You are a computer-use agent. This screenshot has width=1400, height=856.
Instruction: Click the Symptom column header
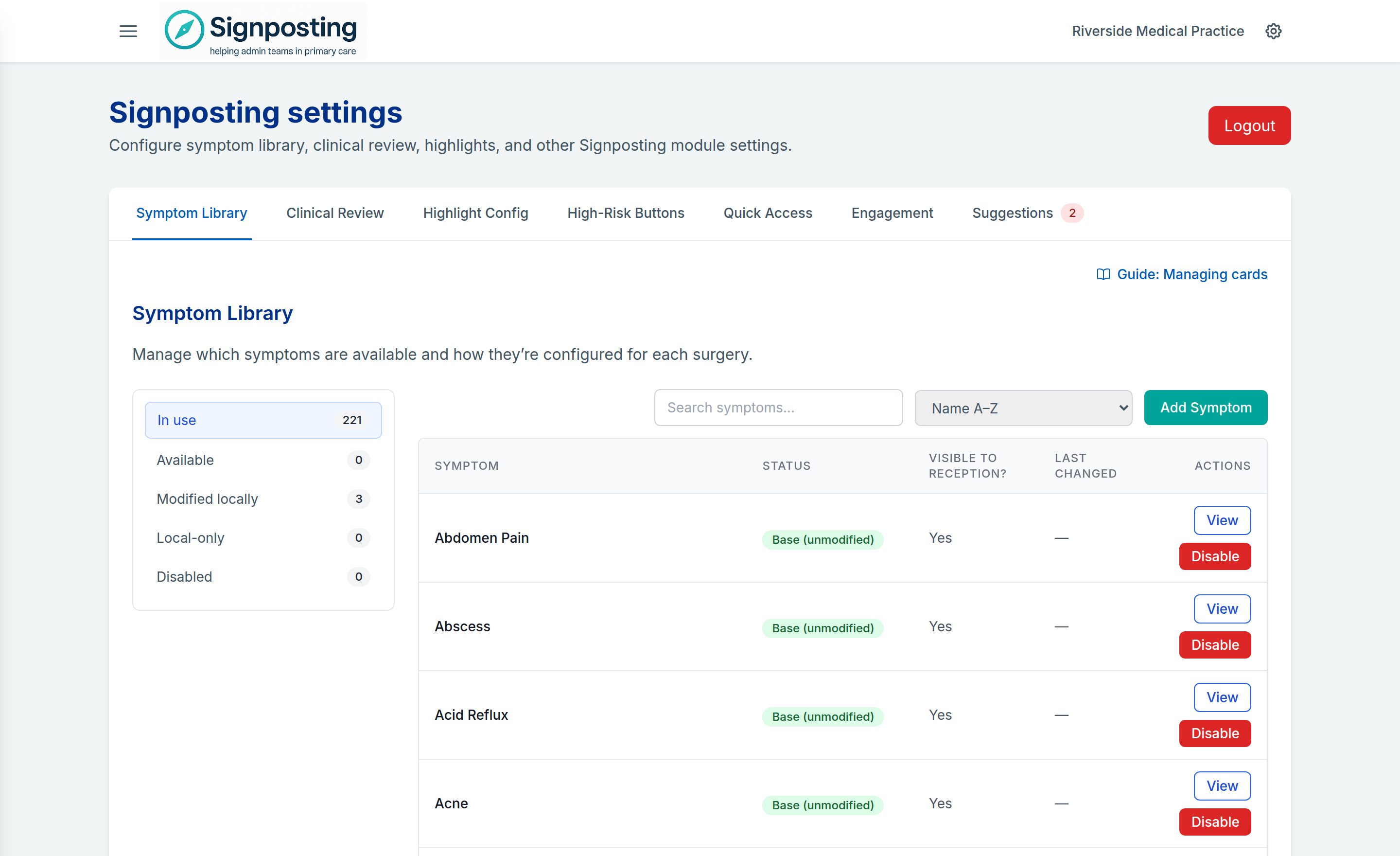pyautogui.click(x=467, y=466)
